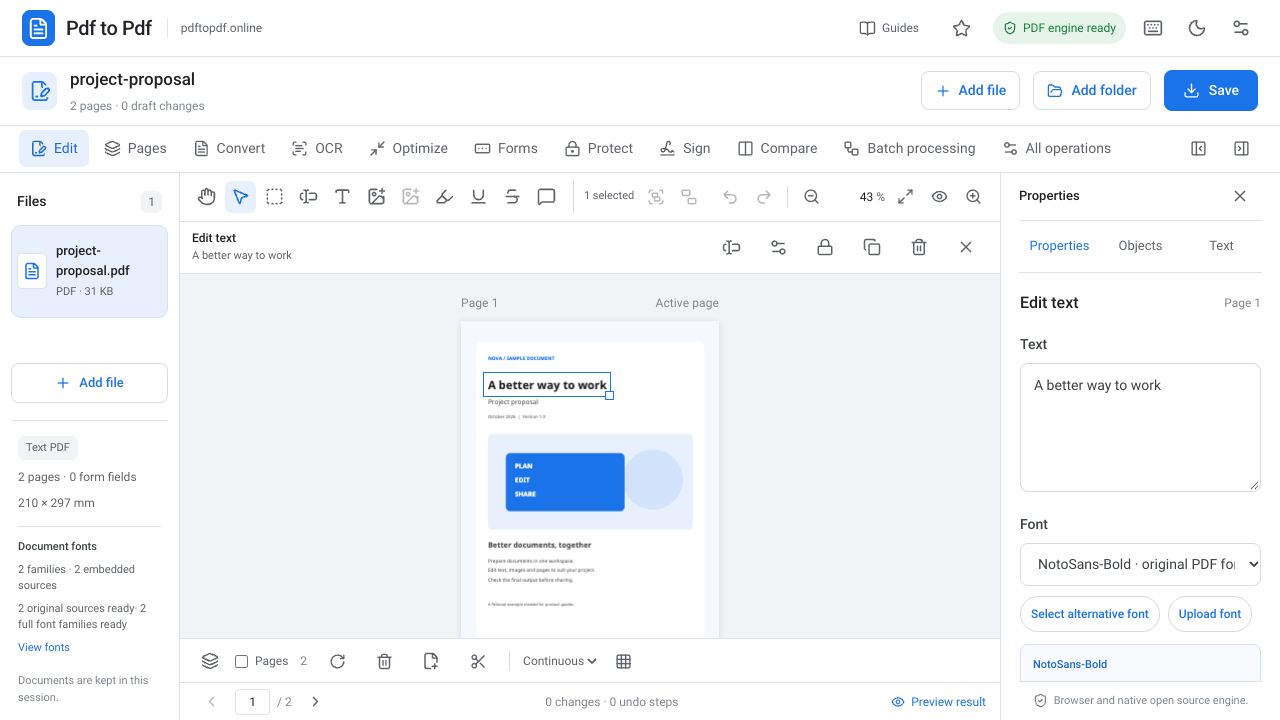Click the Undo arrow
Image resolution: width=1280 pixels, height=720 pixels.
[x=730, y=197]
